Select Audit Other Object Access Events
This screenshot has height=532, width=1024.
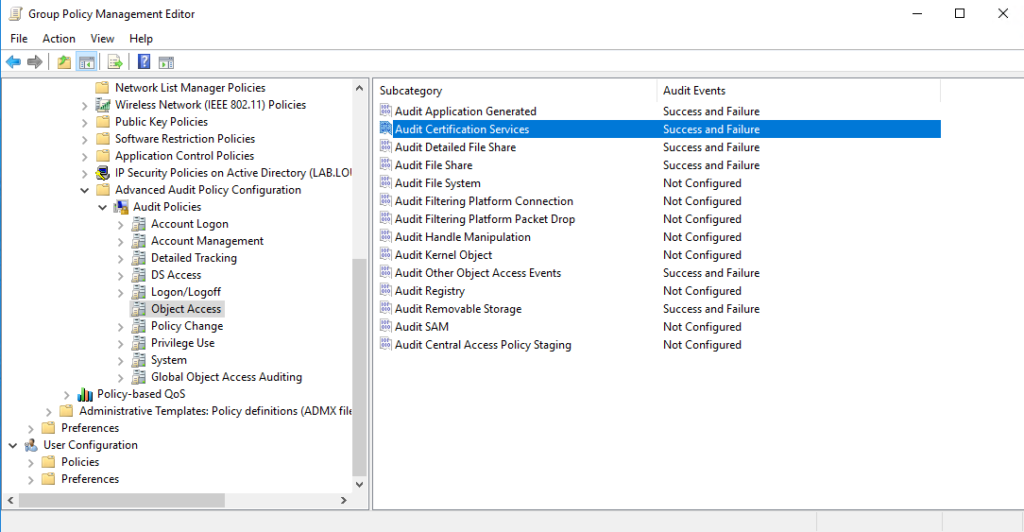tap(477, 273)
